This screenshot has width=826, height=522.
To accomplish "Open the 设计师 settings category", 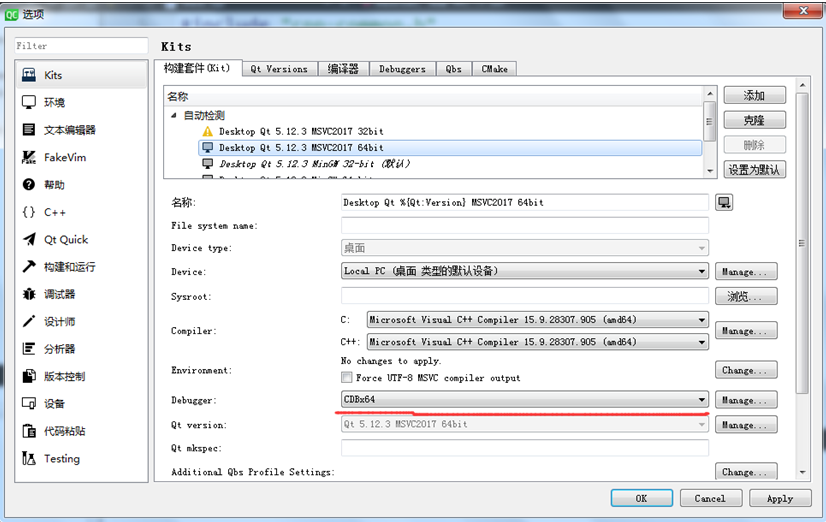I will pyautogui.click(x=81, y=321).
